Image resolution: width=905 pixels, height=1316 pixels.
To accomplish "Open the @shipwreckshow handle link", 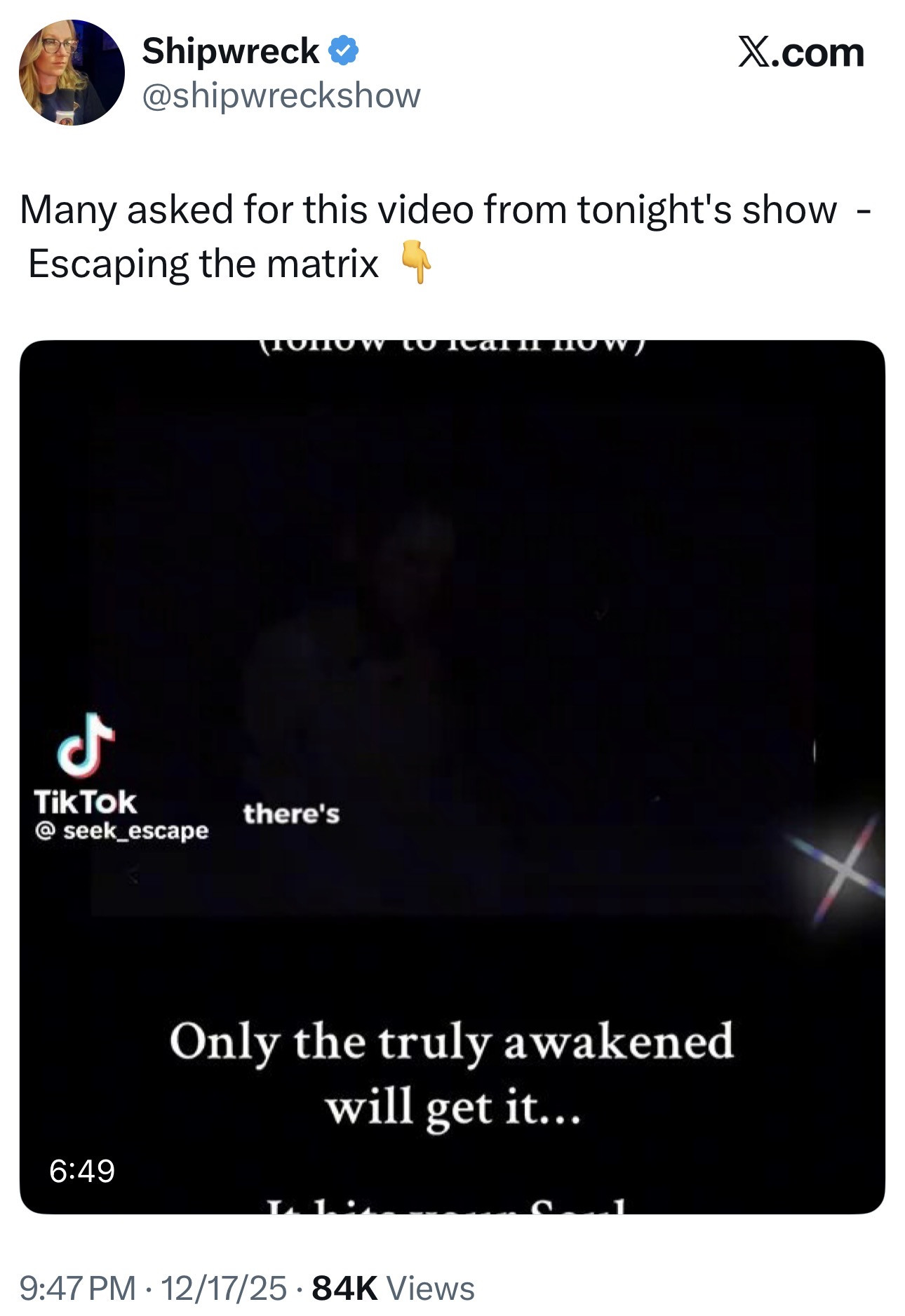I will [x=281, y=95].
